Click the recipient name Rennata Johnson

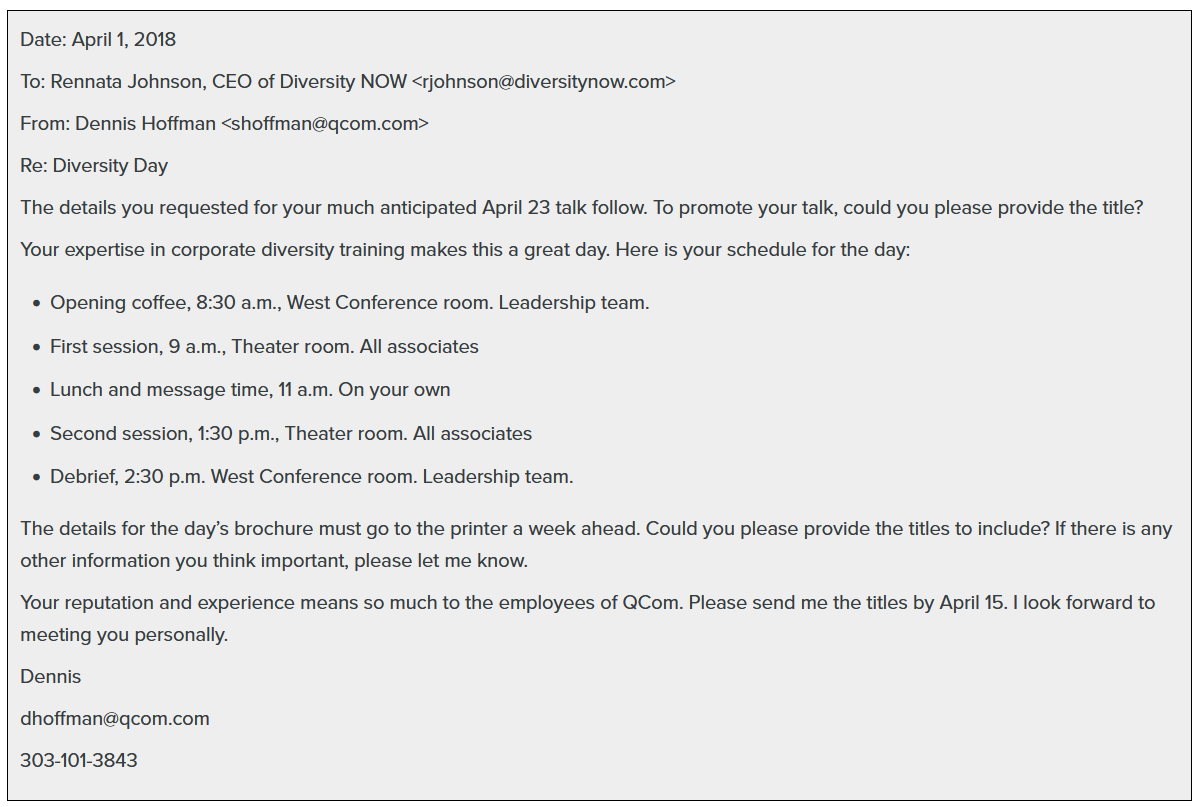(x=126, y=82)
